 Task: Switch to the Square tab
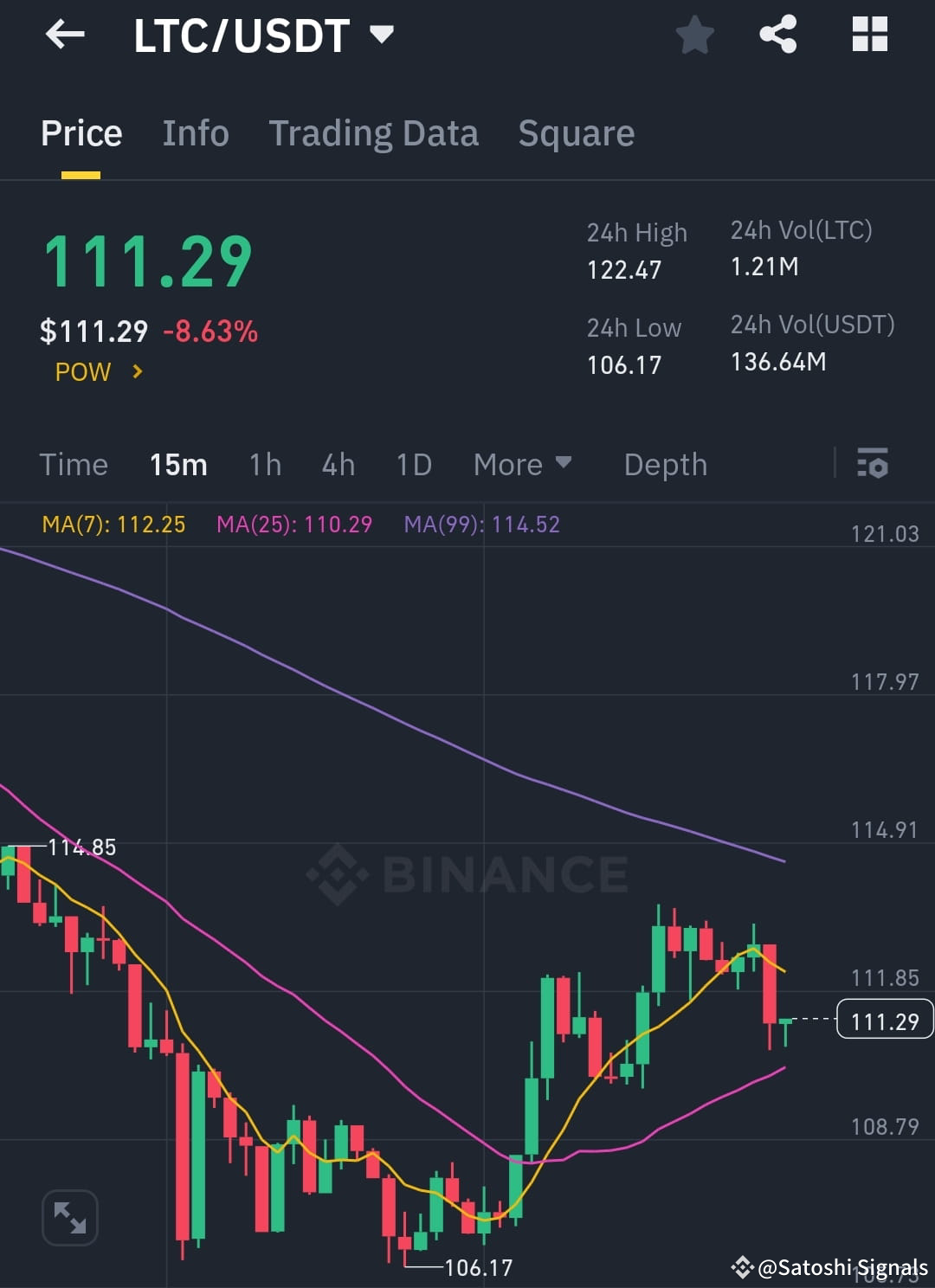576,133
